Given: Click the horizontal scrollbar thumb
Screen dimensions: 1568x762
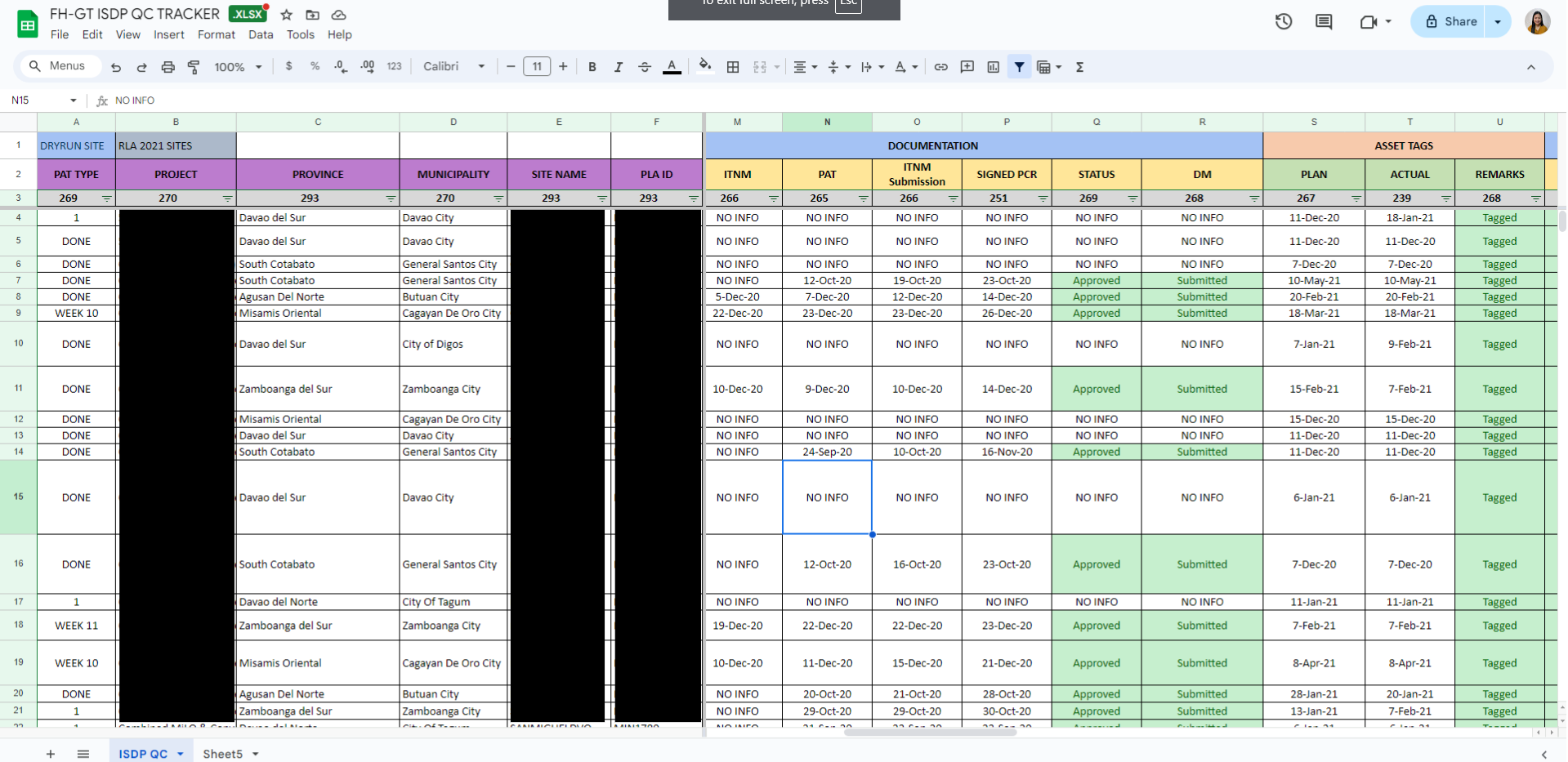Looking at the screenshot, I should [x=930, y=733].
